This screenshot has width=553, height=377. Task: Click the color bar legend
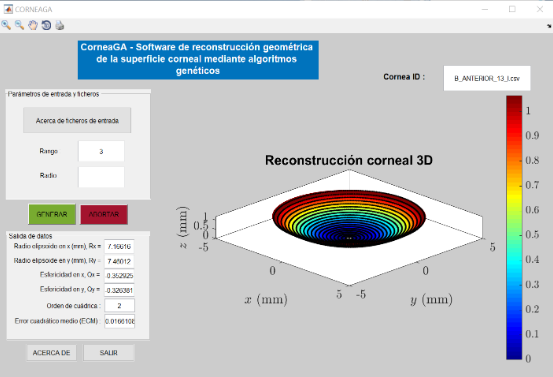pos(514,227)
